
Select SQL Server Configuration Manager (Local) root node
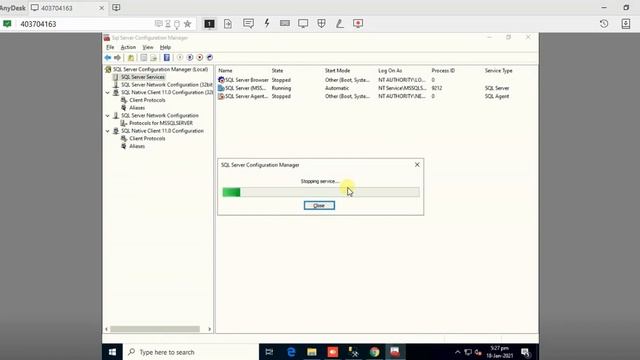point(160,69)
